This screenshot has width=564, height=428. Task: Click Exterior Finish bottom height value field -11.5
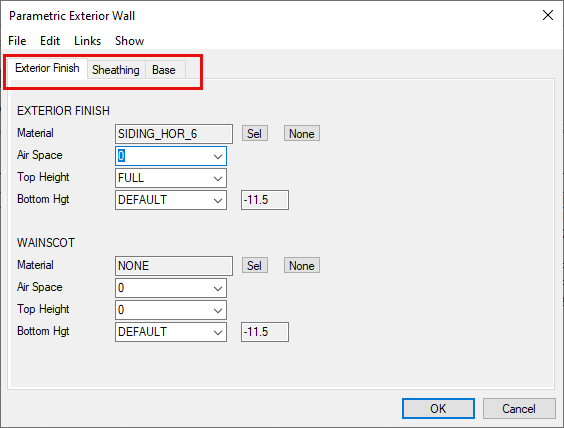tap(265, 200)
